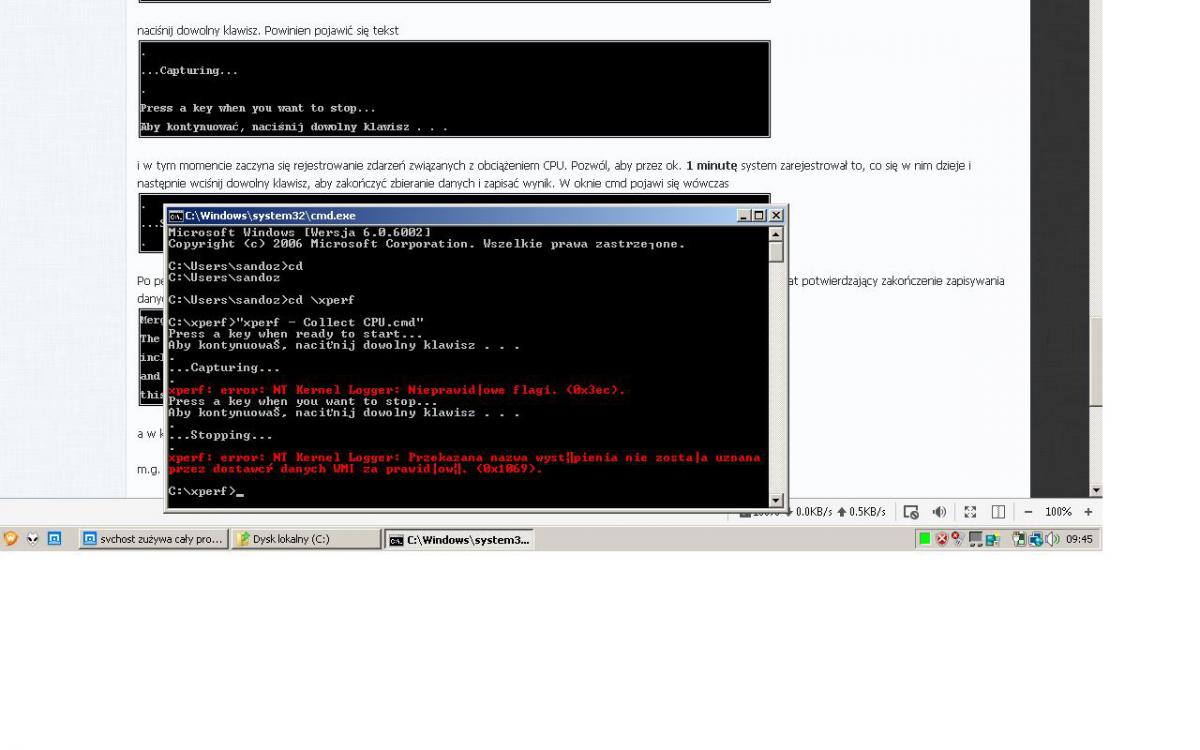Viewport: 1200px width, 750px height.
Task: Click the 100% zoom level value
Action: point(1058,512)
